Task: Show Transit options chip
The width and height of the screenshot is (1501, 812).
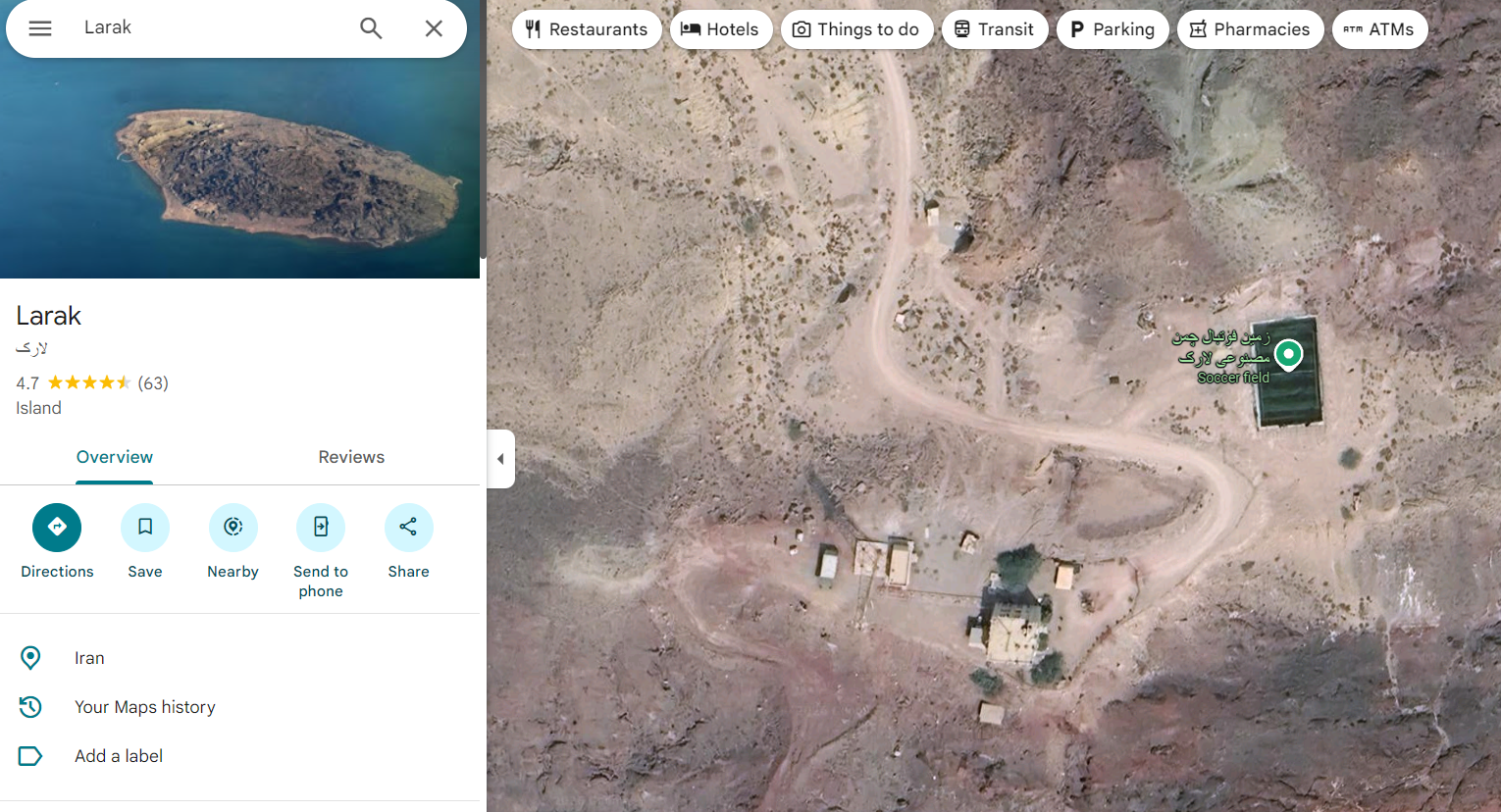Action: click(x=995, y=29)
